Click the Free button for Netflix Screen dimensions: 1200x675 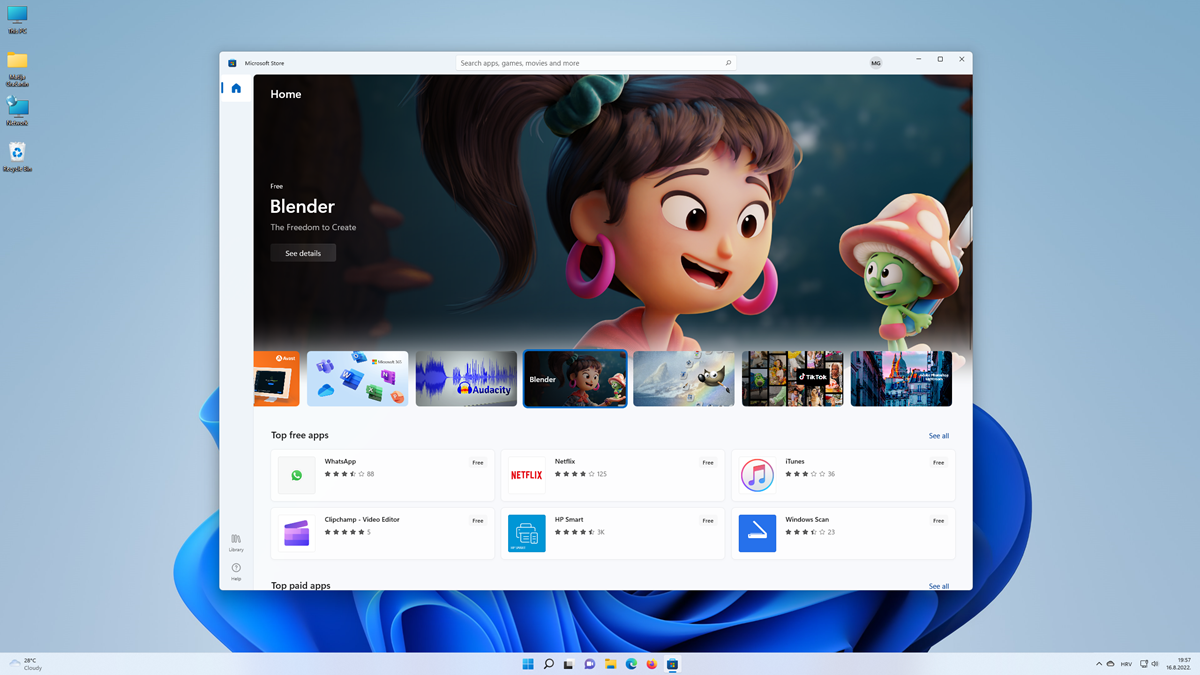click(x=708, y=463)
